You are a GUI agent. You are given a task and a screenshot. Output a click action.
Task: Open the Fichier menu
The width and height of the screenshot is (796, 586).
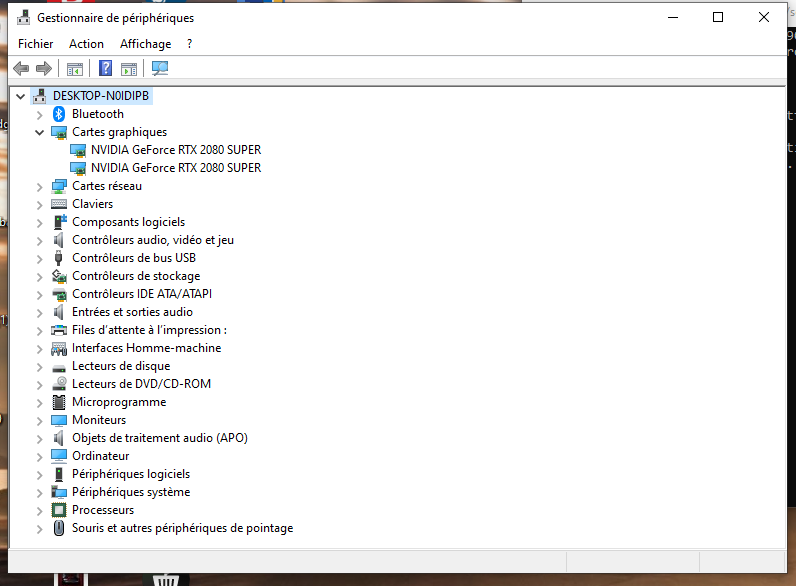(x=36, y=44)
